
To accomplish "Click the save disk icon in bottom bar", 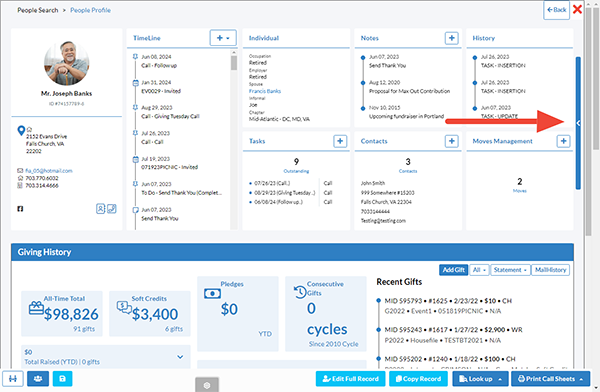I will point(62,379).
